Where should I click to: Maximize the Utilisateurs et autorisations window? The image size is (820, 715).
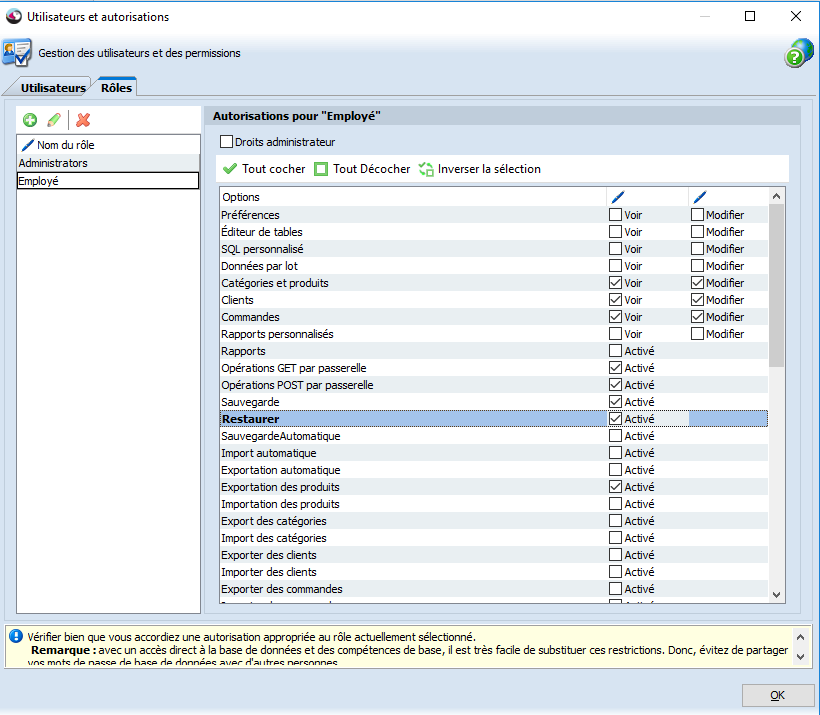pos(750,16)
